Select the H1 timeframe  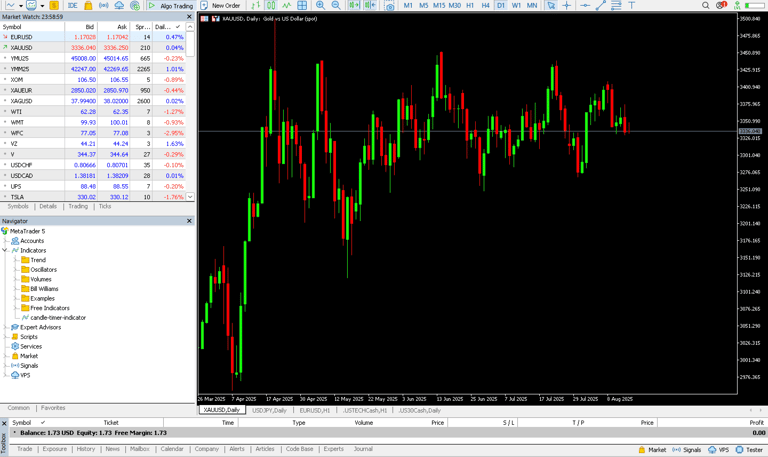470,5
